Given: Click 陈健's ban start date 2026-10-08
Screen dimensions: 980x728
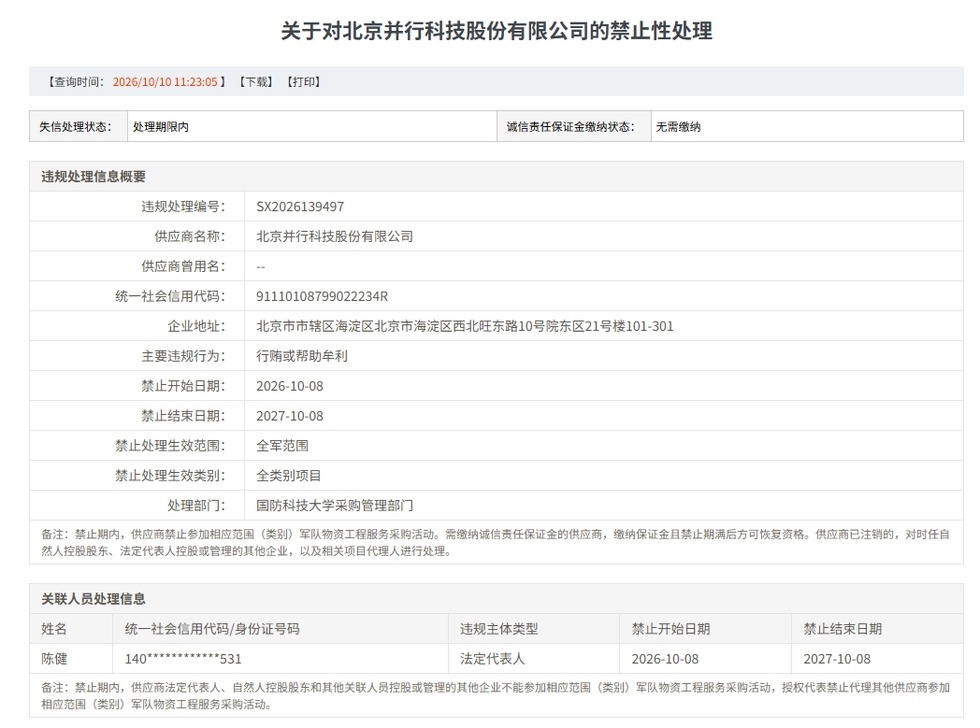Looking at the screenshot, I should pyautogui.click(x=665, y=659).
